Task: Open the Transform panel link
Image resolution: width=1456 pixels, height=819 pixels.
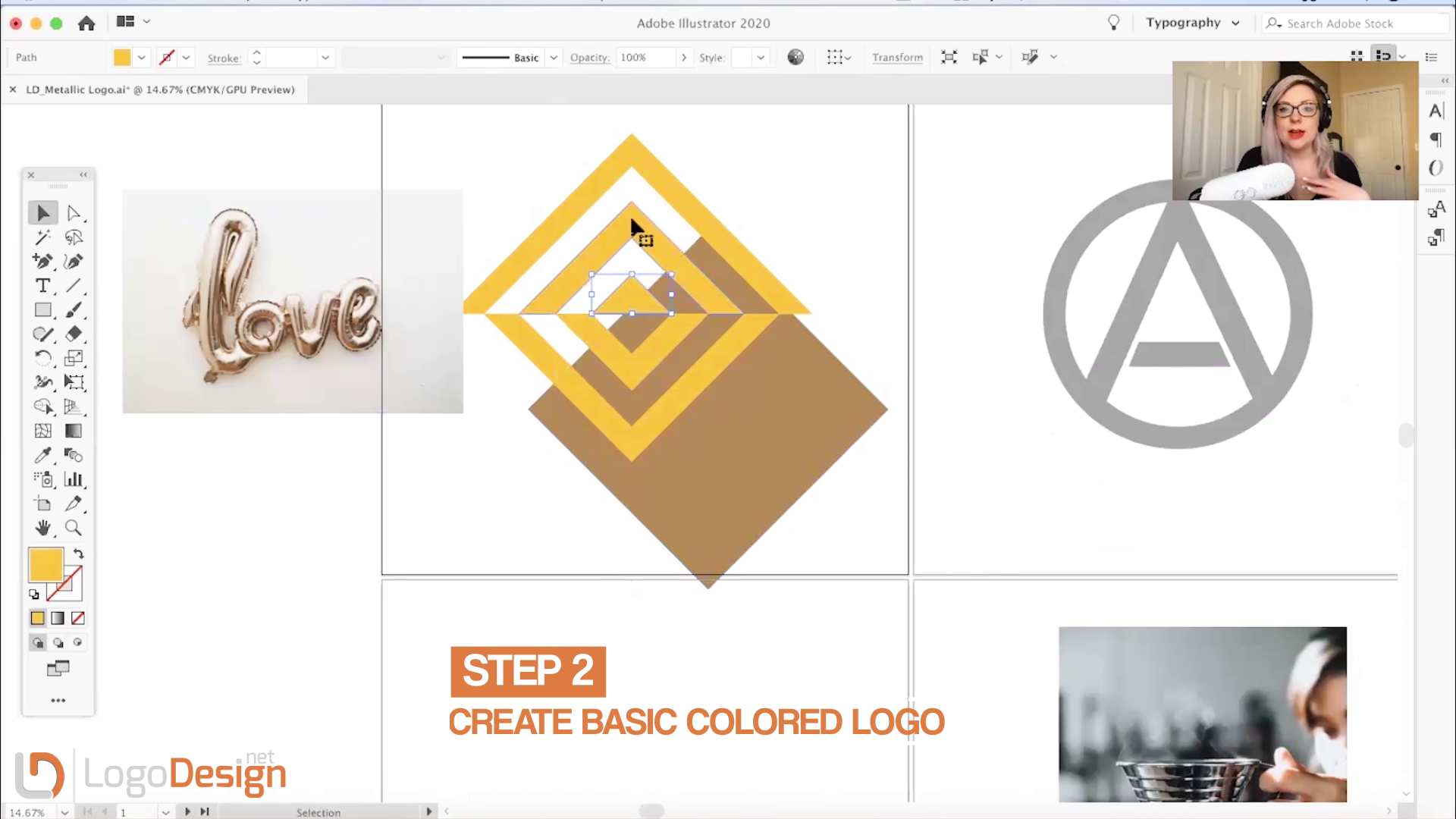Action: pos(897,58)
